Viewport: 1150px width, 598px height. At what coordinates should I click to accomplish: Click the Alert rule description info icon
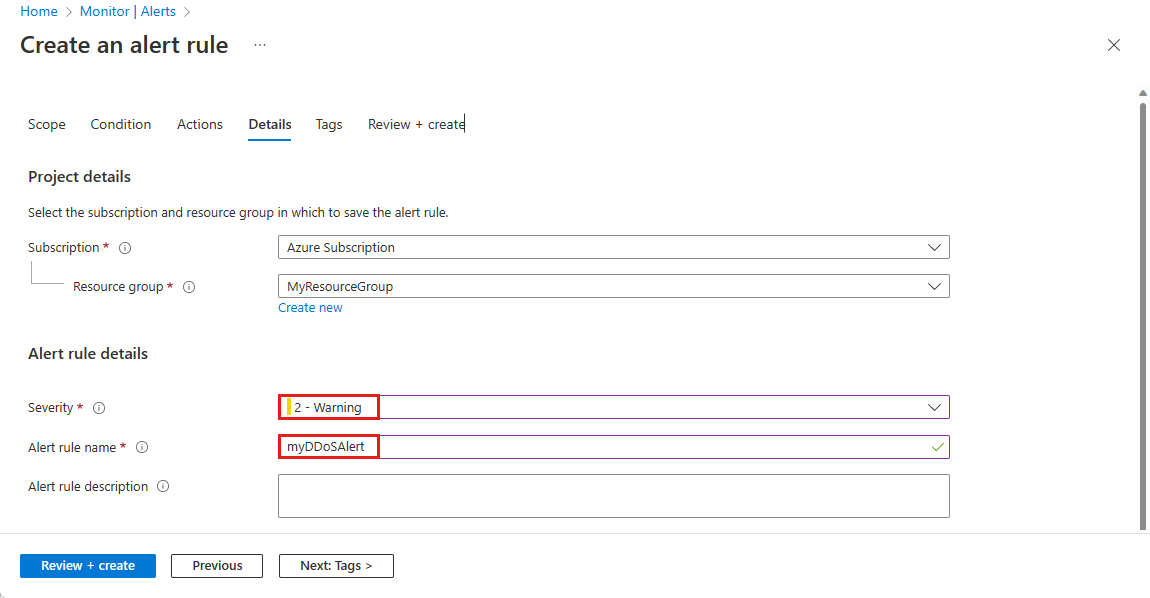(x=164, y=486)
